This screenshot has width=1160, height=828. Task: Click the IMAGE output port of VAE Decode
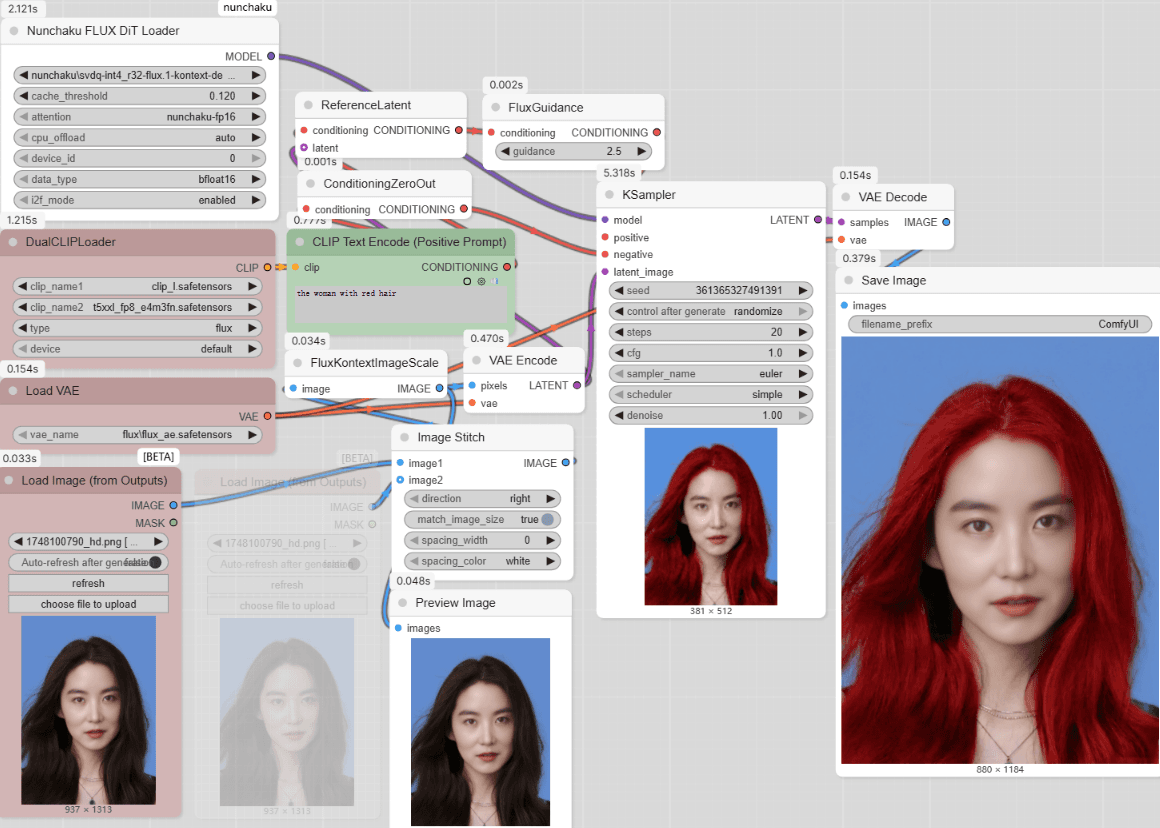coord(946,222)
